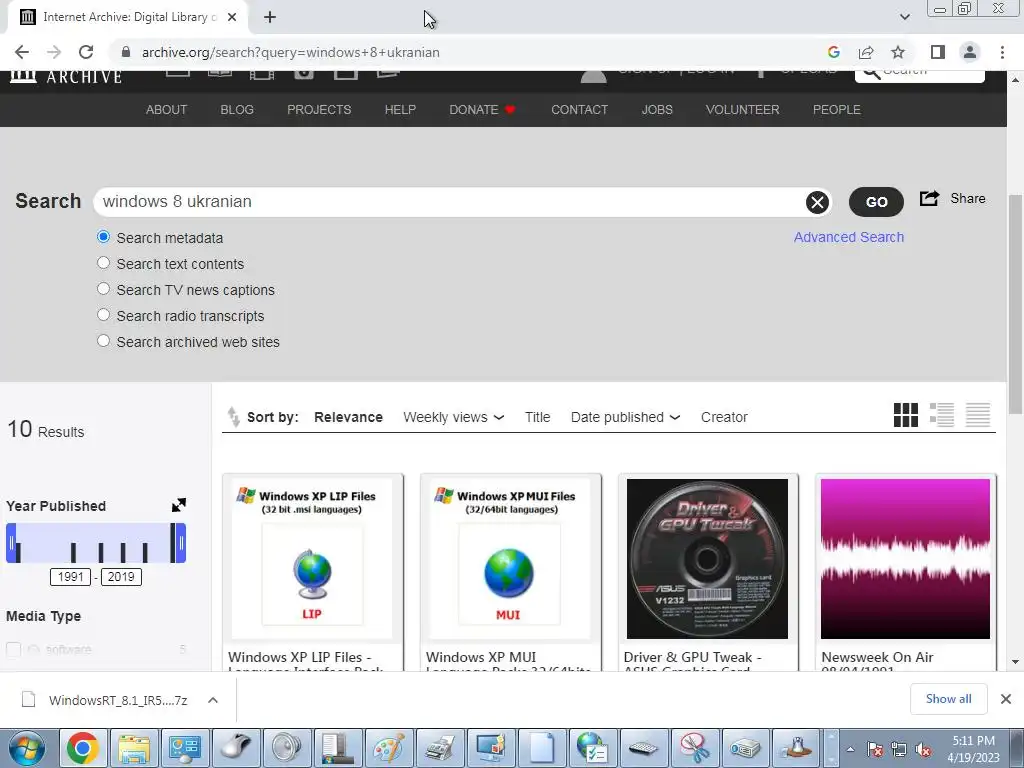Click the 1991 start year field
This screenshot has width=1024, height=768.
pos(71,577)
